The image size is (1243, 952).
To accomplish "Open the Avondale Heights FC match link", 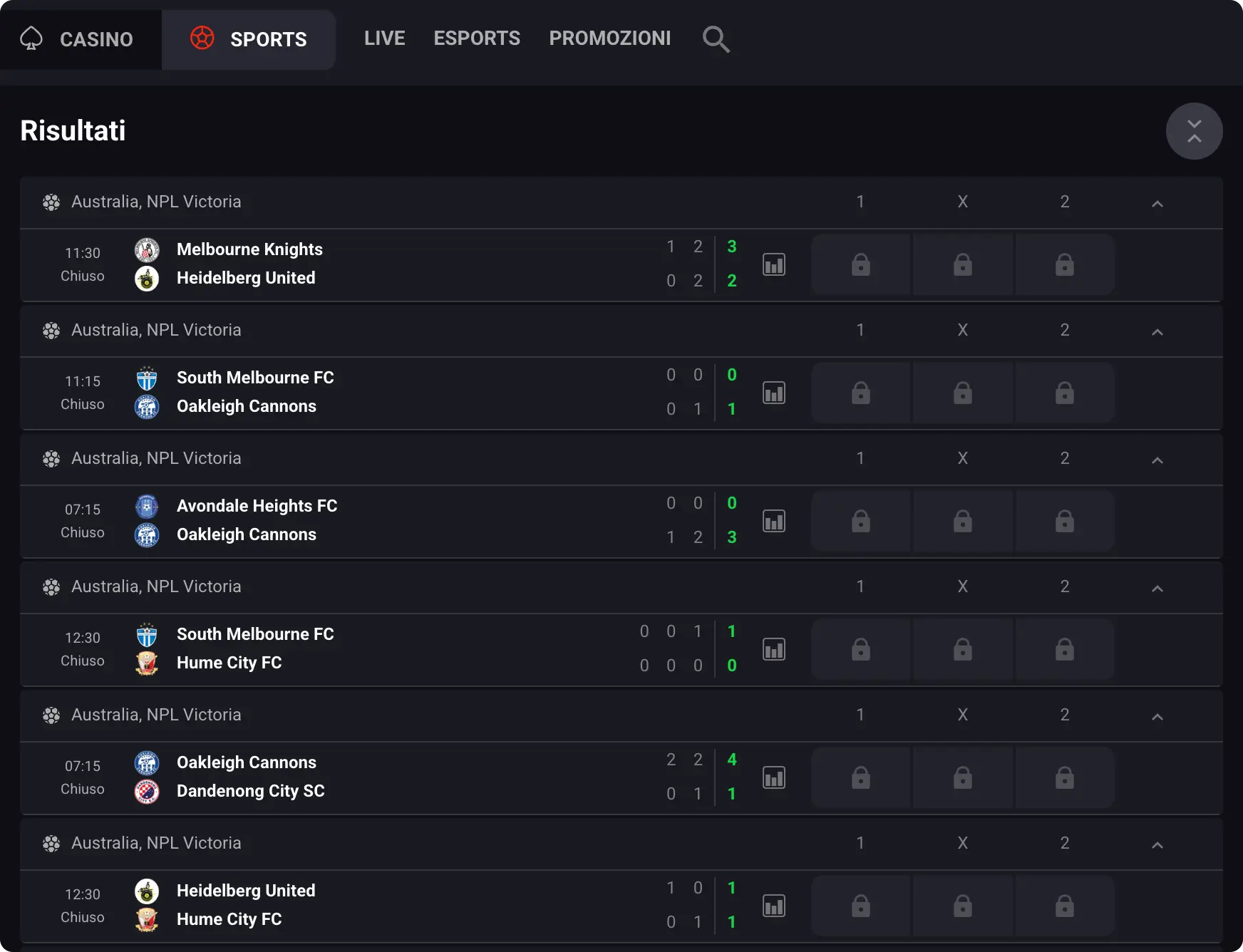I will pyautogui.click(x=257, y=506).
